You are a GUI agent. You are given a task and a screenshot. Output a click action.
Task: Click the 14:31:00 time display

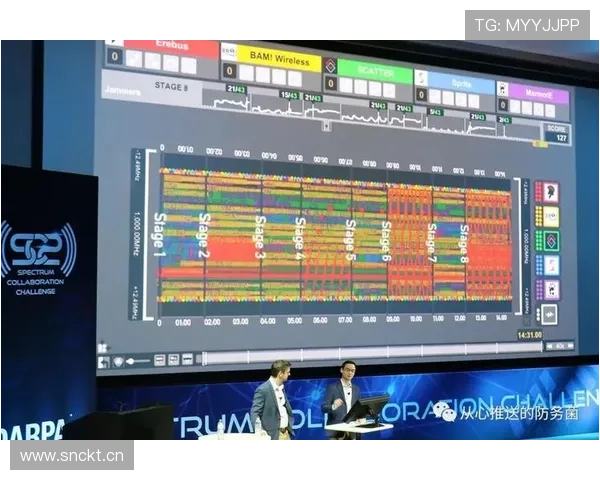529,334
